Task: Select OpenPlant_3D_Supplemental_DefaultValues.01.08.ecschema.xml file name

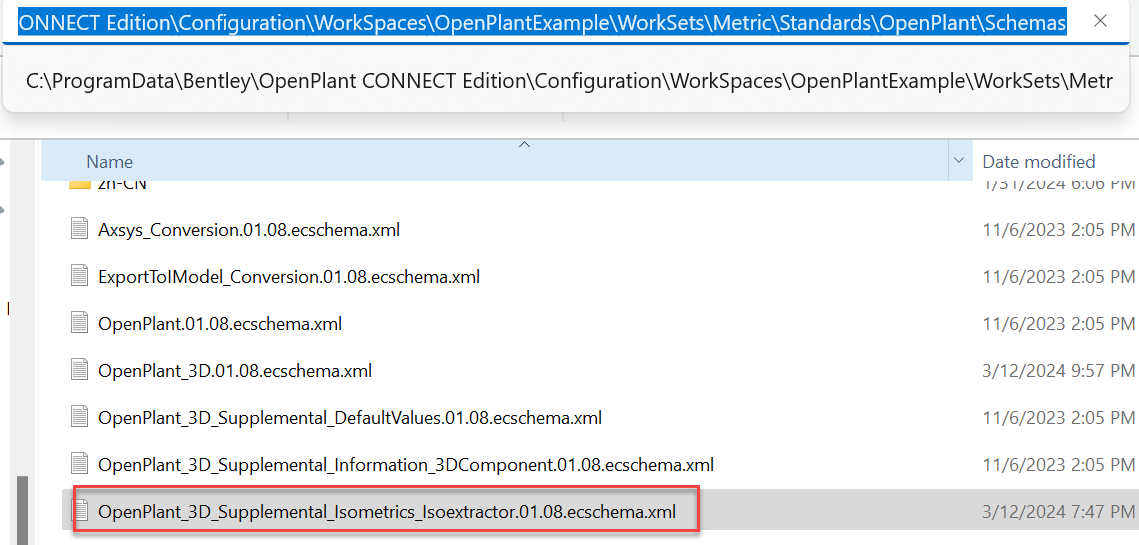Action: point(350,418)
